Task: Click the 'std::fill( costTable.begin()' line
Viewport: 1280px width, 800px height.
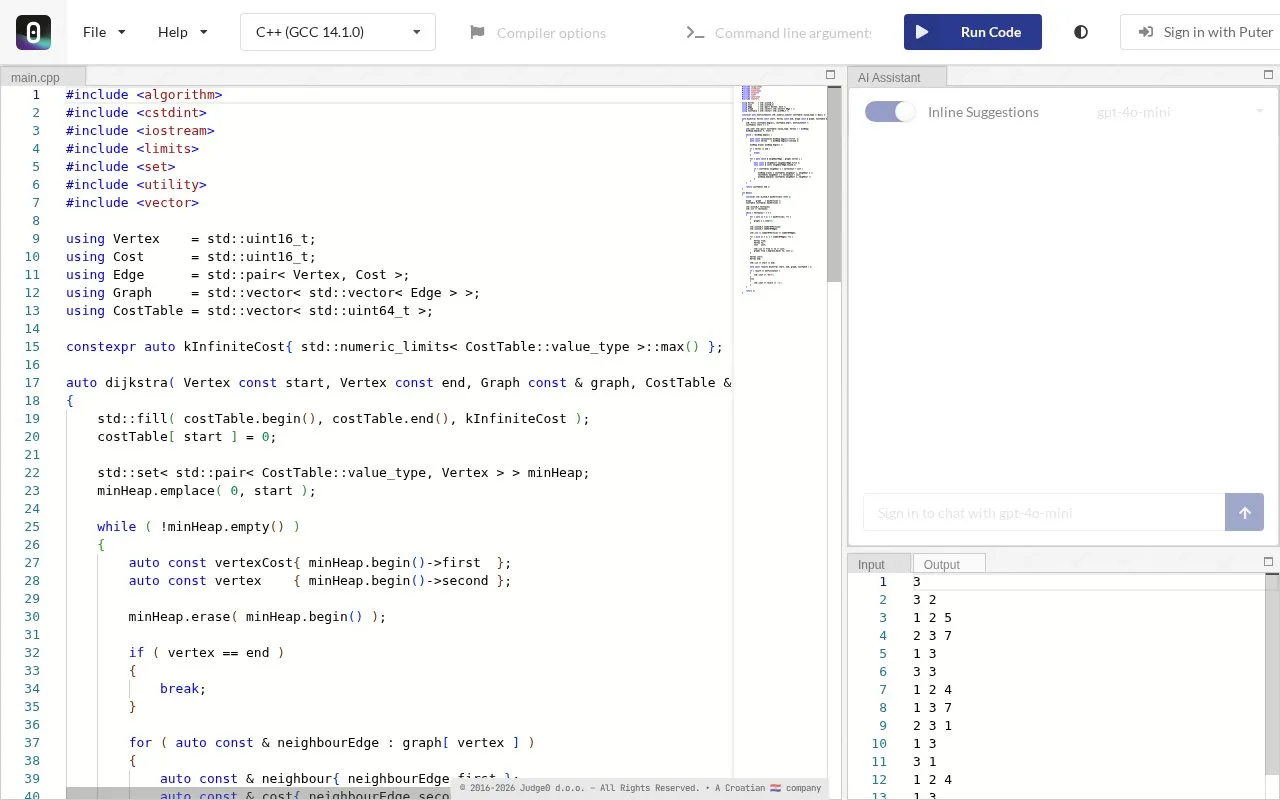Action: (343, 419)
